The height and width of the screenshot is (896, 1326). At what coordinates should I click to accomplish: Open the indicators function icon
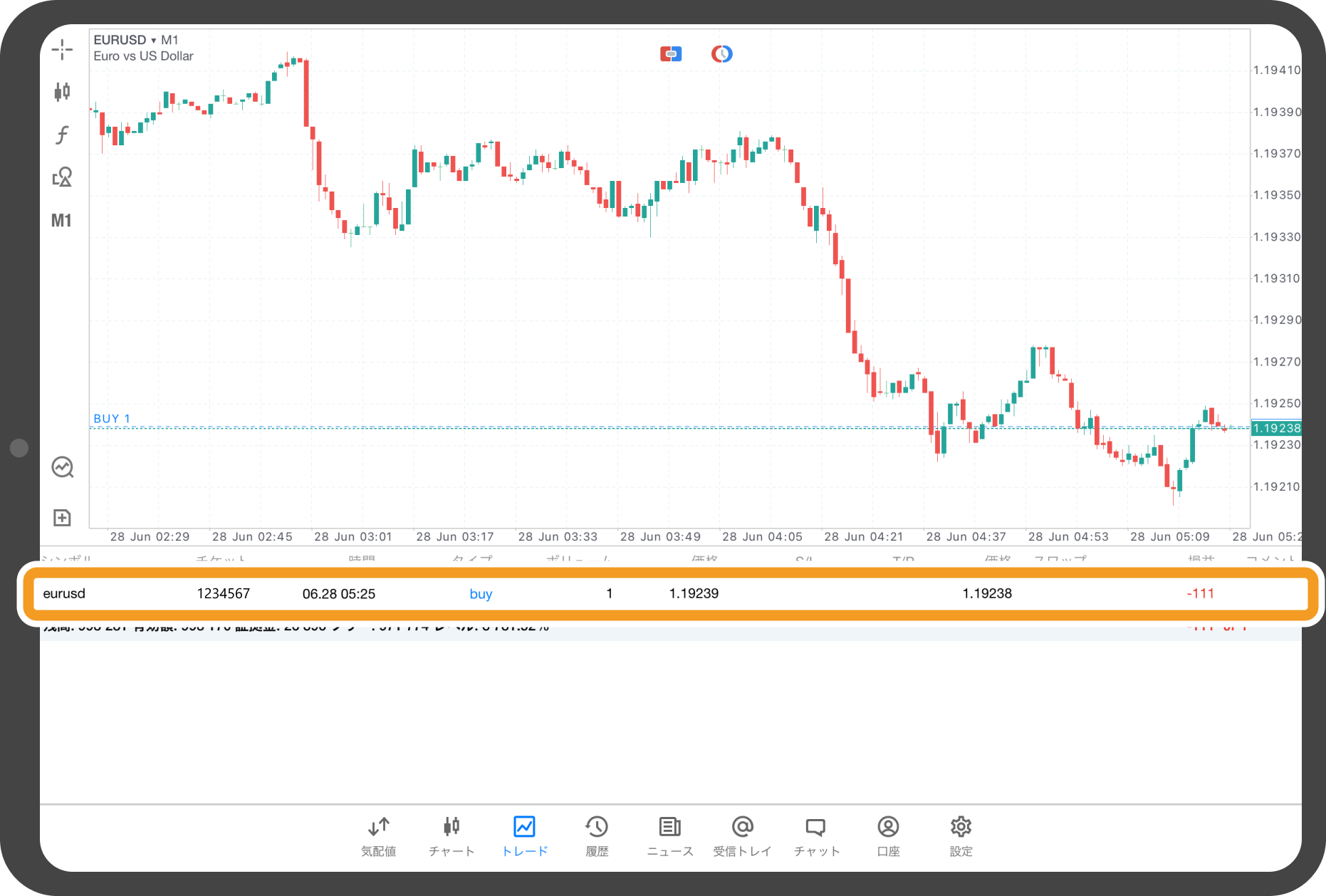(62, 135)
